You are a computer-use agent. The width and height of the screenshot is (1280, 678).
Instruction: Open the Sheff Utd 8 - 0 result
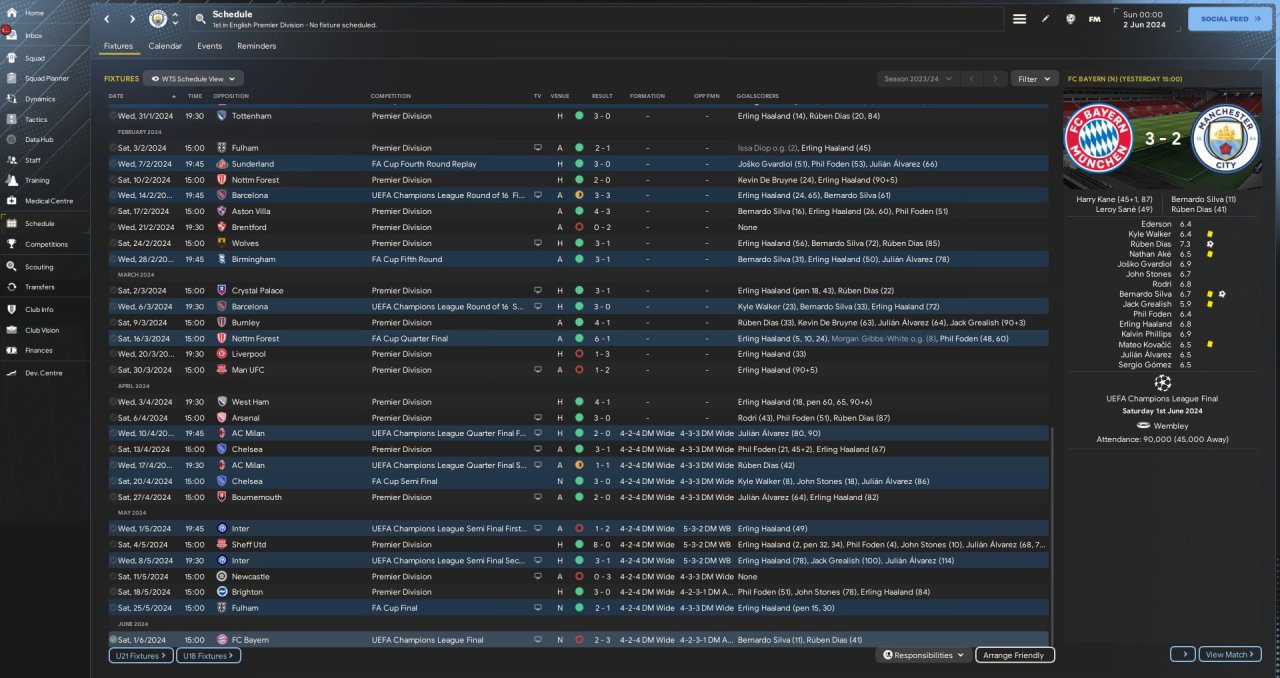pyautogui.click(x=602, y=545)
